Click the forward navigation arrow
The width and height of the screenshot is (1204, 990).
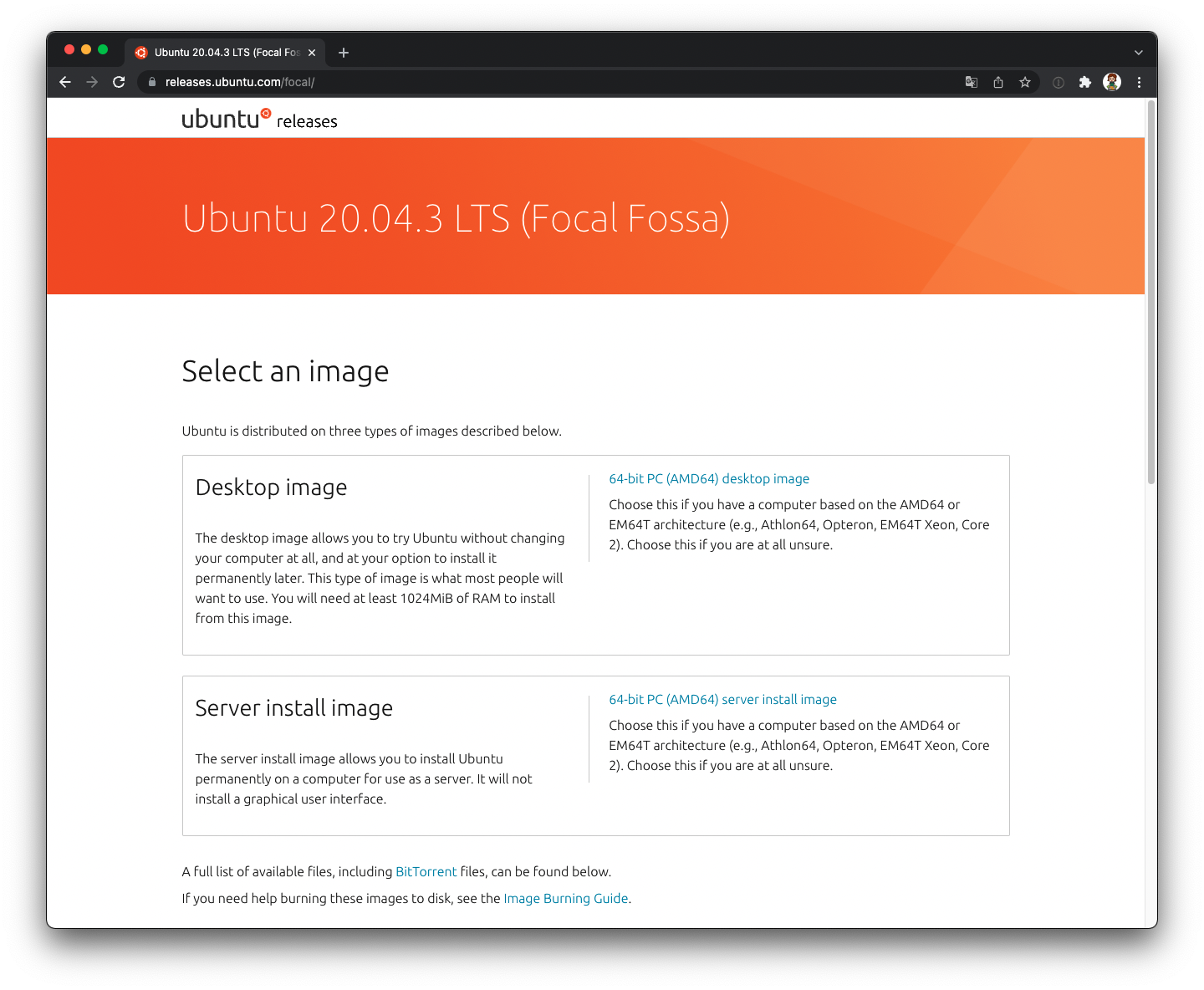pos(92,82)
